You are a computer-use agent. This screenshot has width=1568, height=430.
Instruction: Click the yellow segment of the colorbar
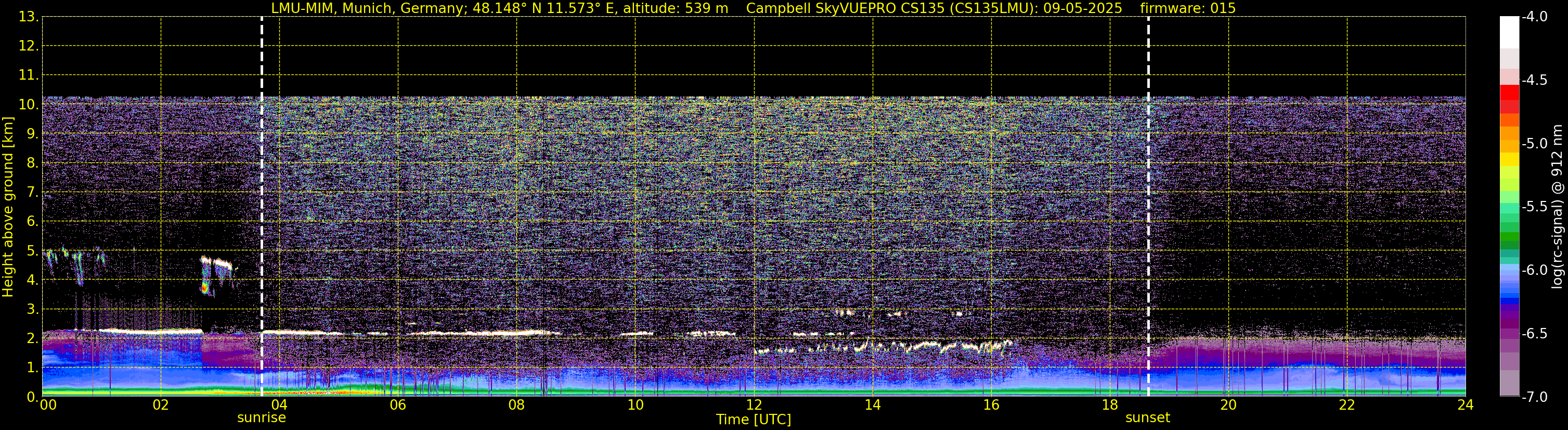(1510, 160)
